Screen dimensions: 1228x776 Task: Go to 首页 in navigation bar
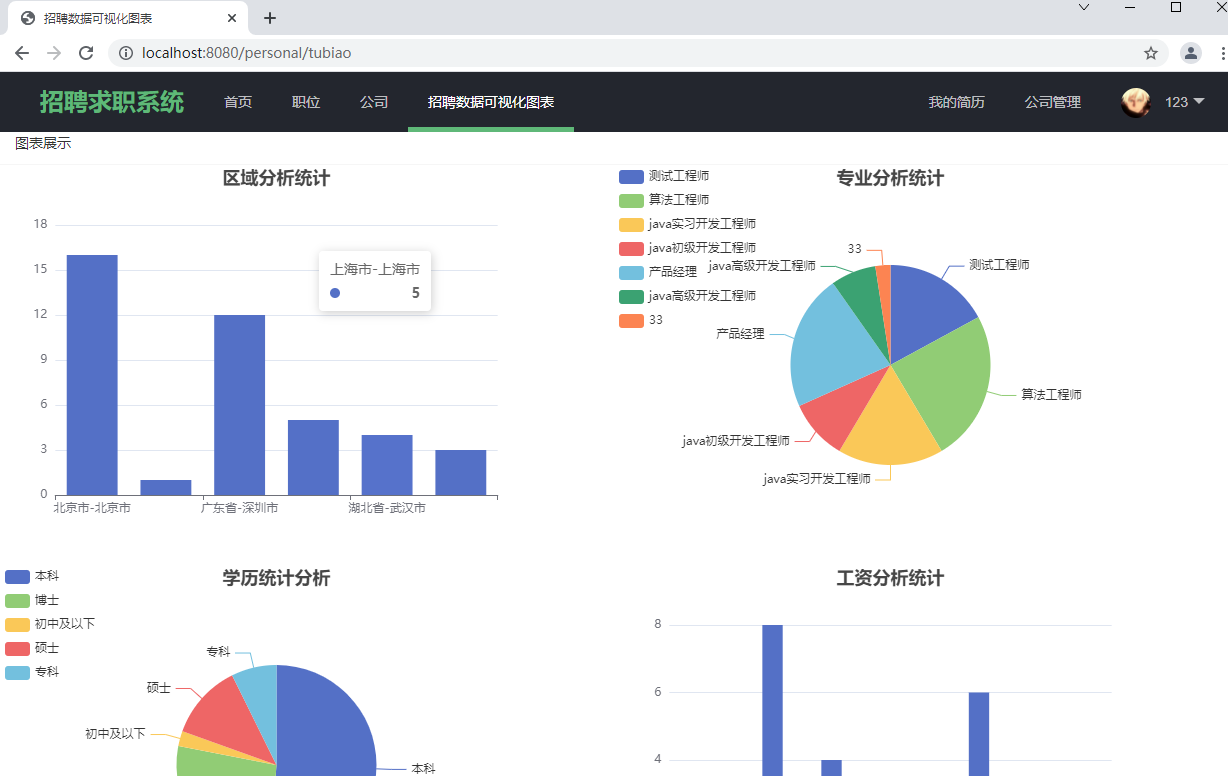coord(238,102)
